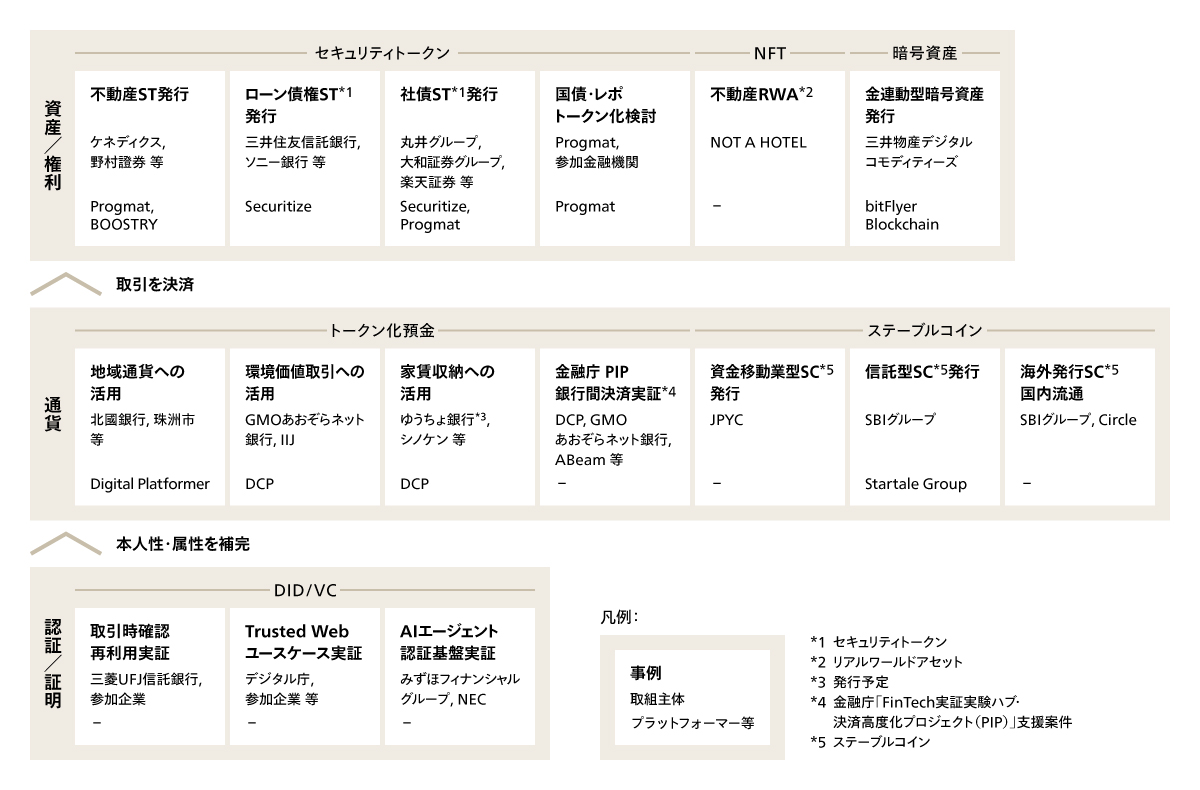Click Progmat, BOOSTRY platform text
1200x790 pixels.
pos(126,215)
